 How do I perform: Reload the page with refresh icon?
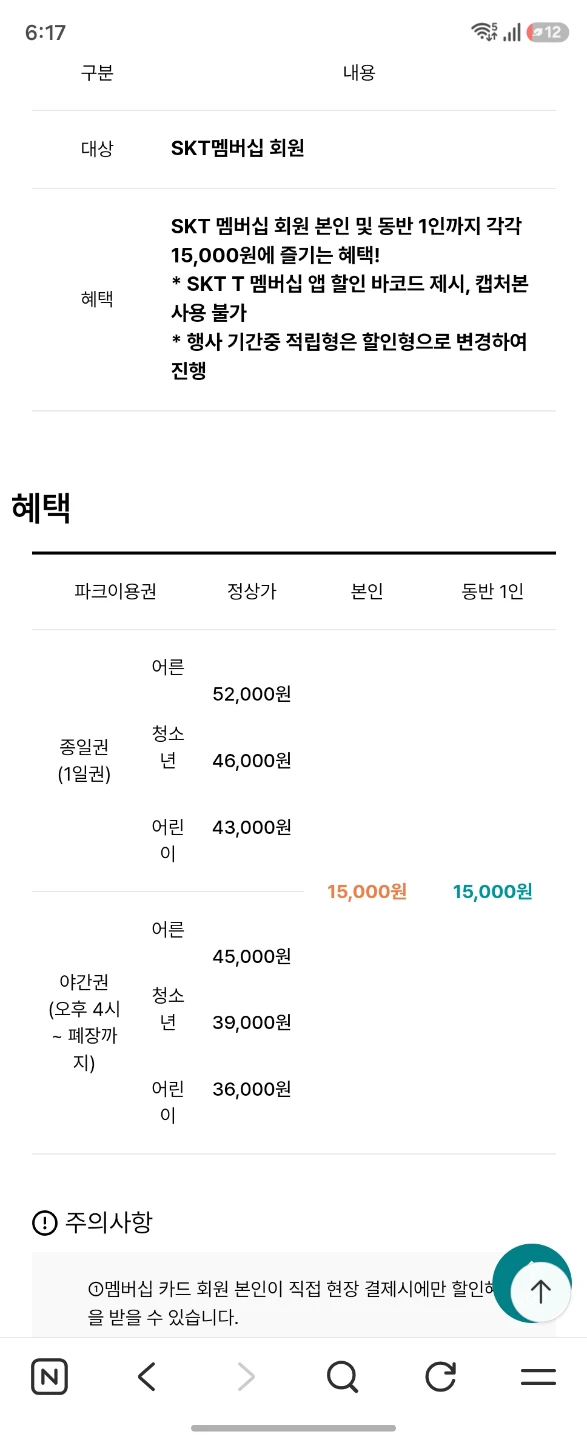pyautogui.click(x=440, y=1377)
